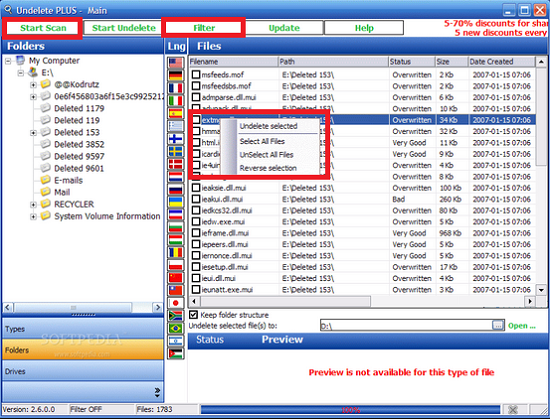Expand the System Volume Information node
This screenshot has height=419, width=550.
click(33, 217)
